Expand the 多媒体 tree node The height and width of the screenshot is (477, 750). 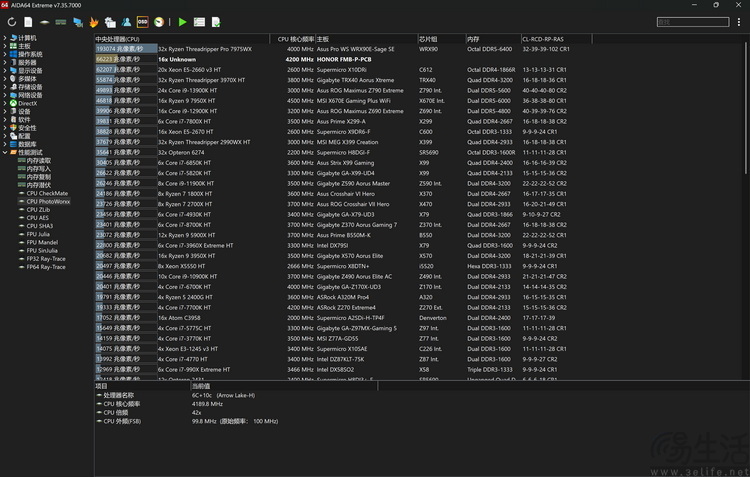[5, 78]
